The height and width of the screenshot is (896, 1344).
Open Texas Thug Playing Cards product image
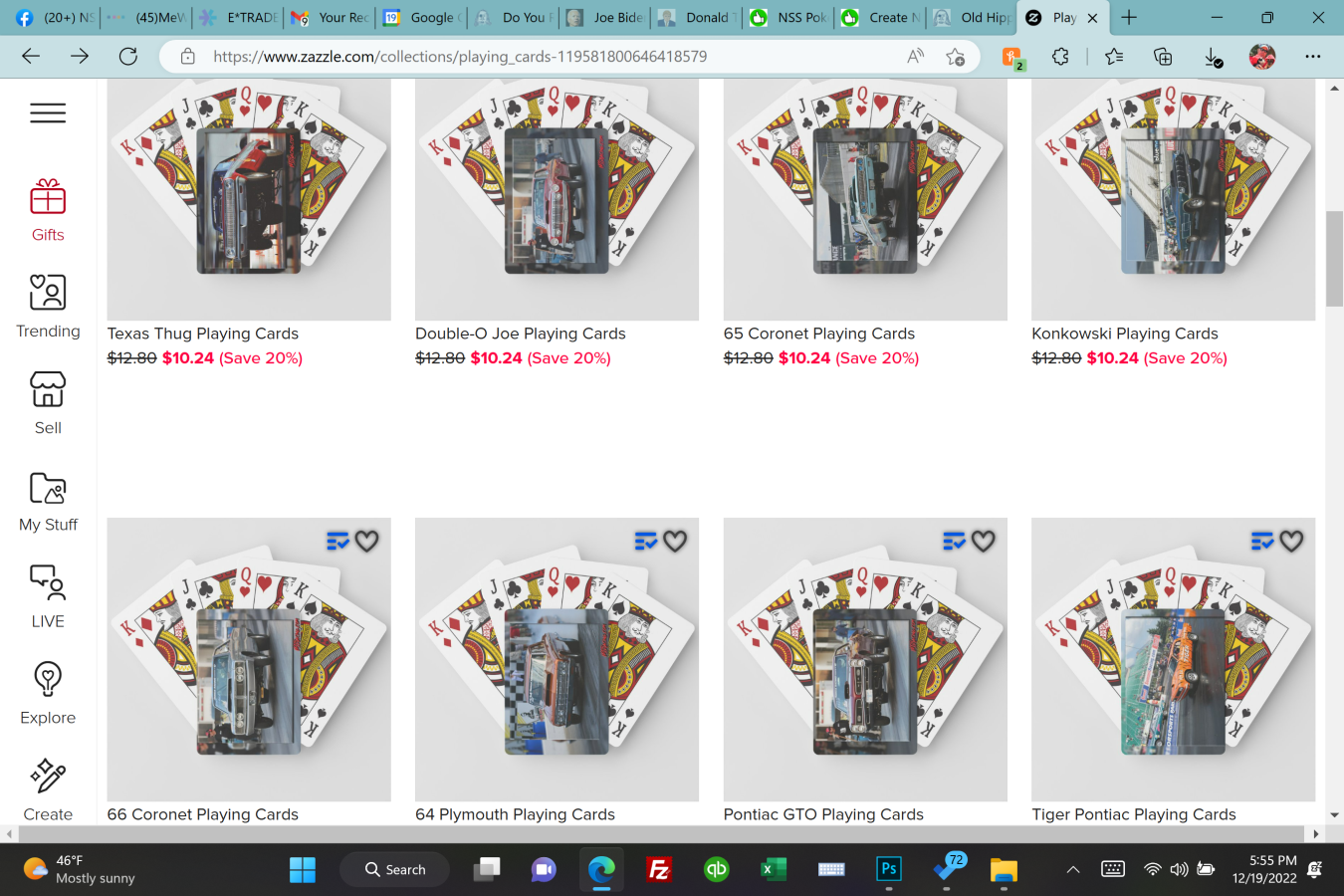(x=249, y=199)
